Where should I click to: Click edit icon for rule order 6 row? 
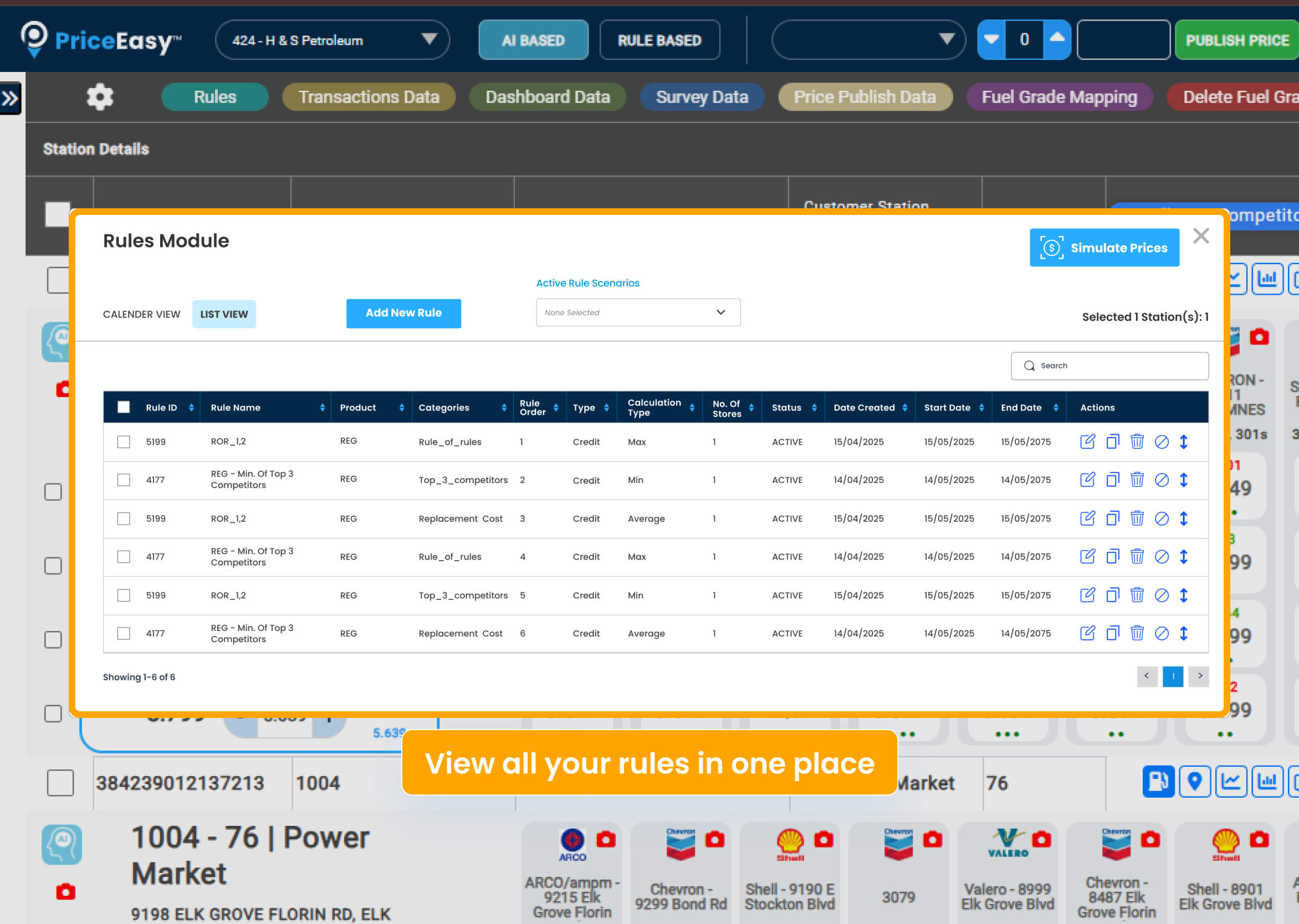pos(1087,633)
